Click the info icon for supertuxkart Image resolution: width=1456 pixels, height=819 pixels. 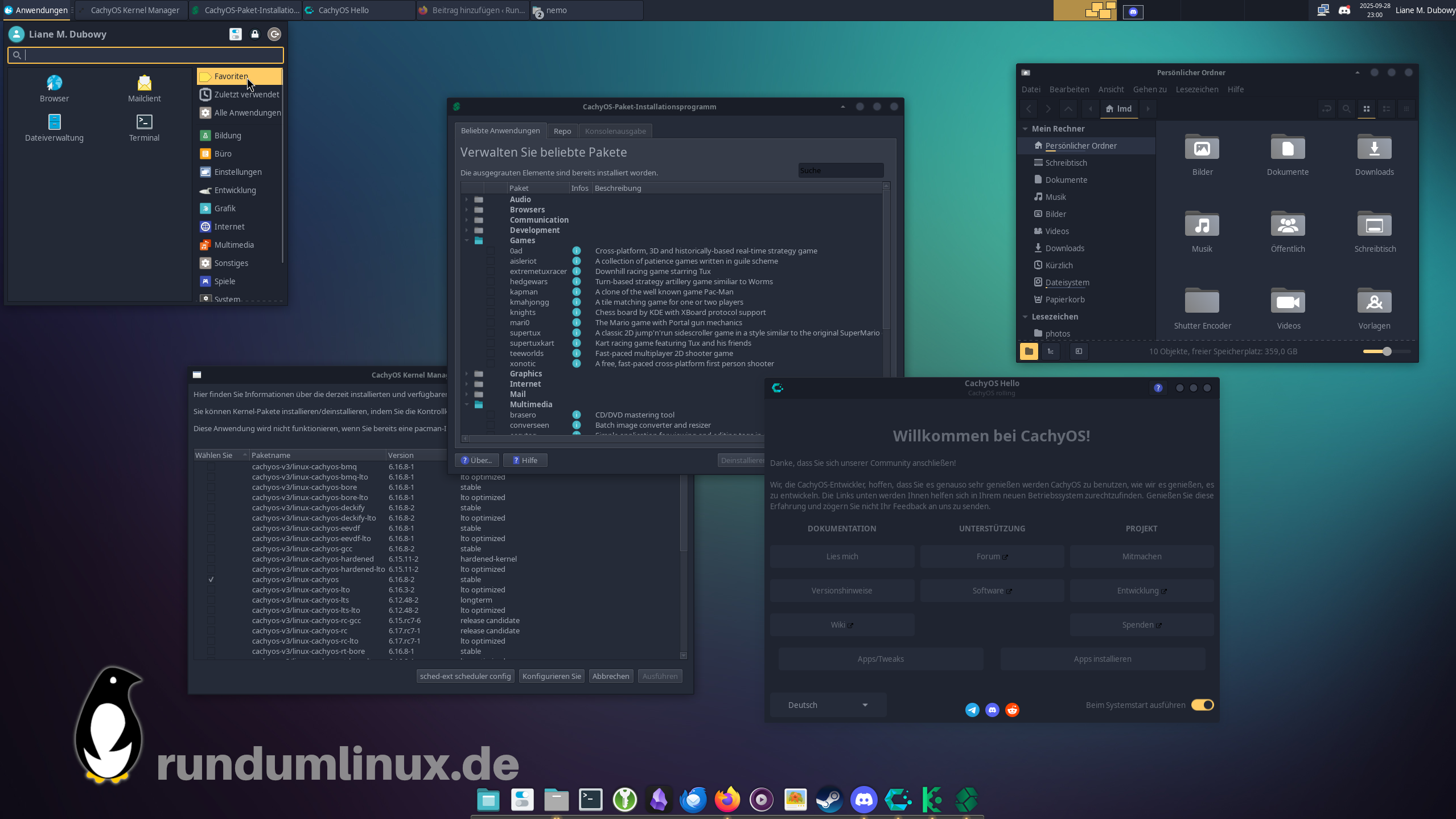tap(577, 343)
